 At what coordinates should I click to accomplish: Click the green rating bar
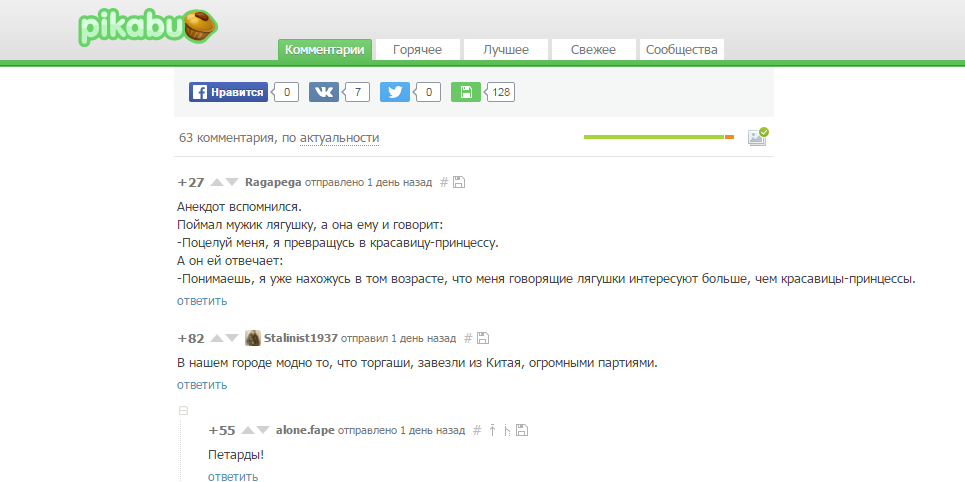pos(653,137)
